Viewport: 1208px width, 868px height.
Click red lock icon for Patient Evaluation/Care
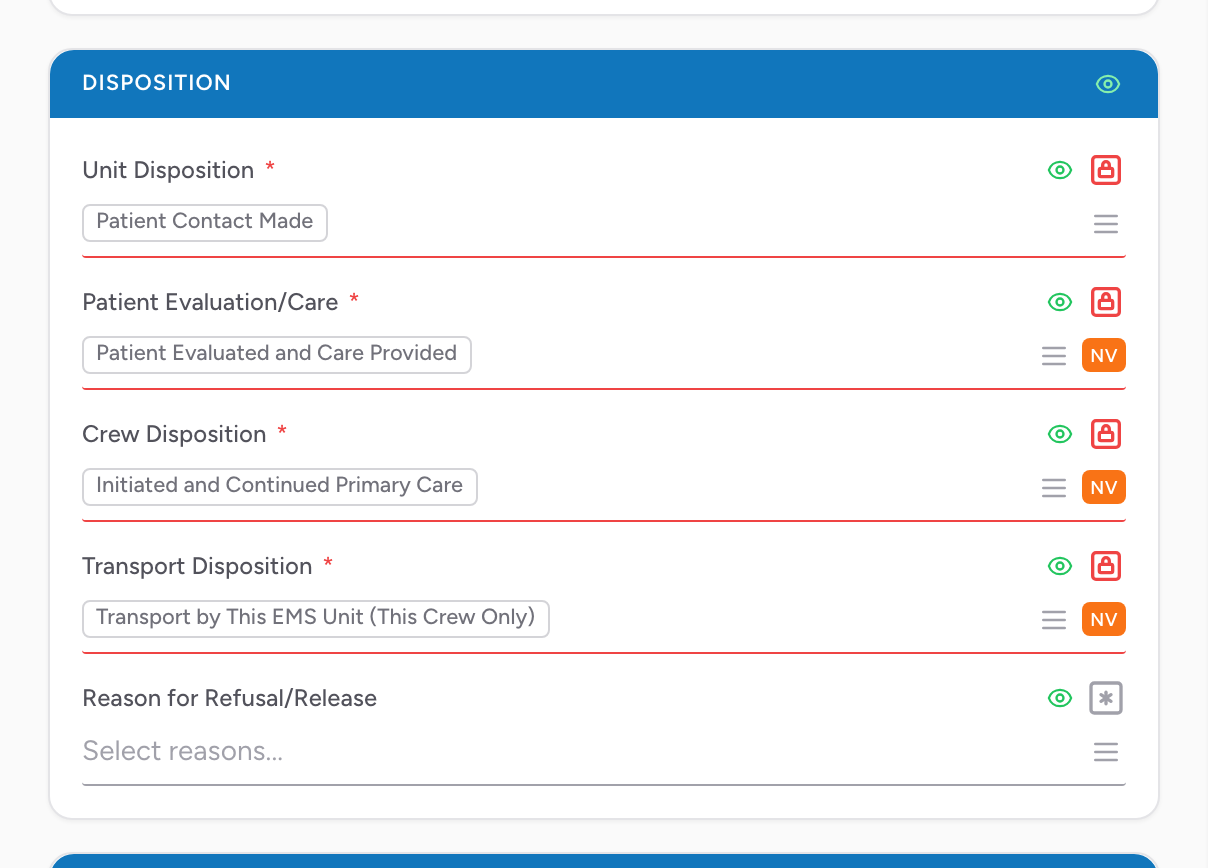[1106, 302]
